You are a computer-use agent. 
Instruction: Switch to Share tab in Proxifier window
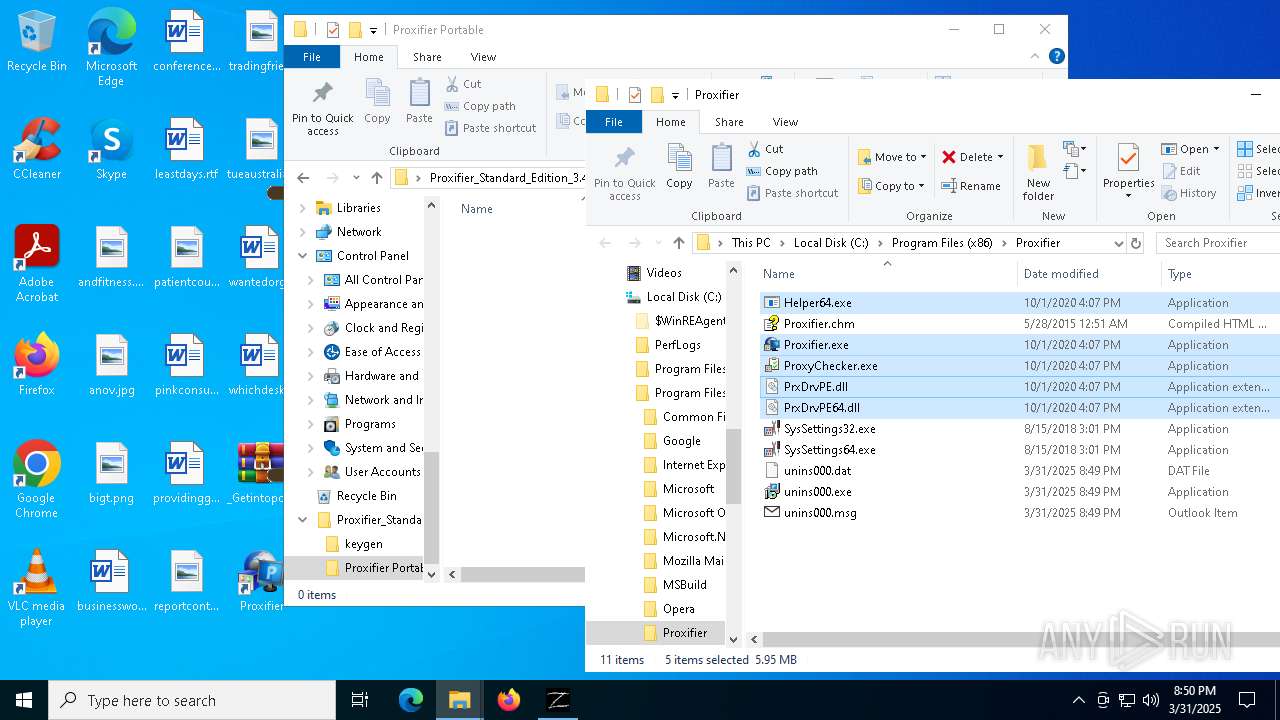tap(729, 122)
